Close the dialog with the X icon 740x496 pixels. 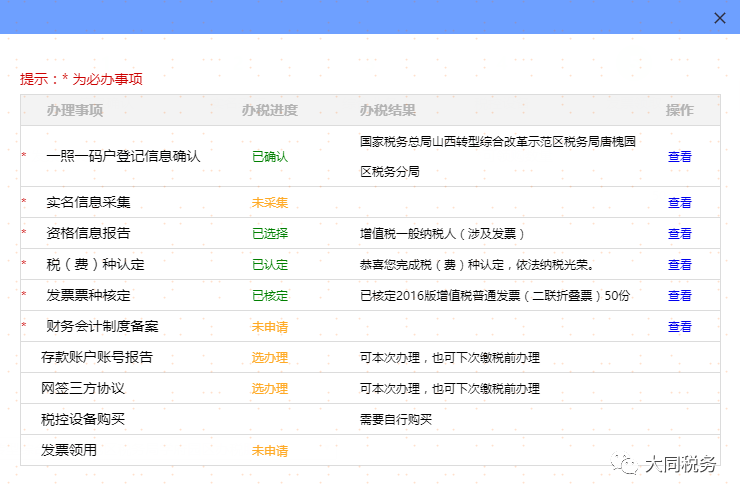click(720, 18)
